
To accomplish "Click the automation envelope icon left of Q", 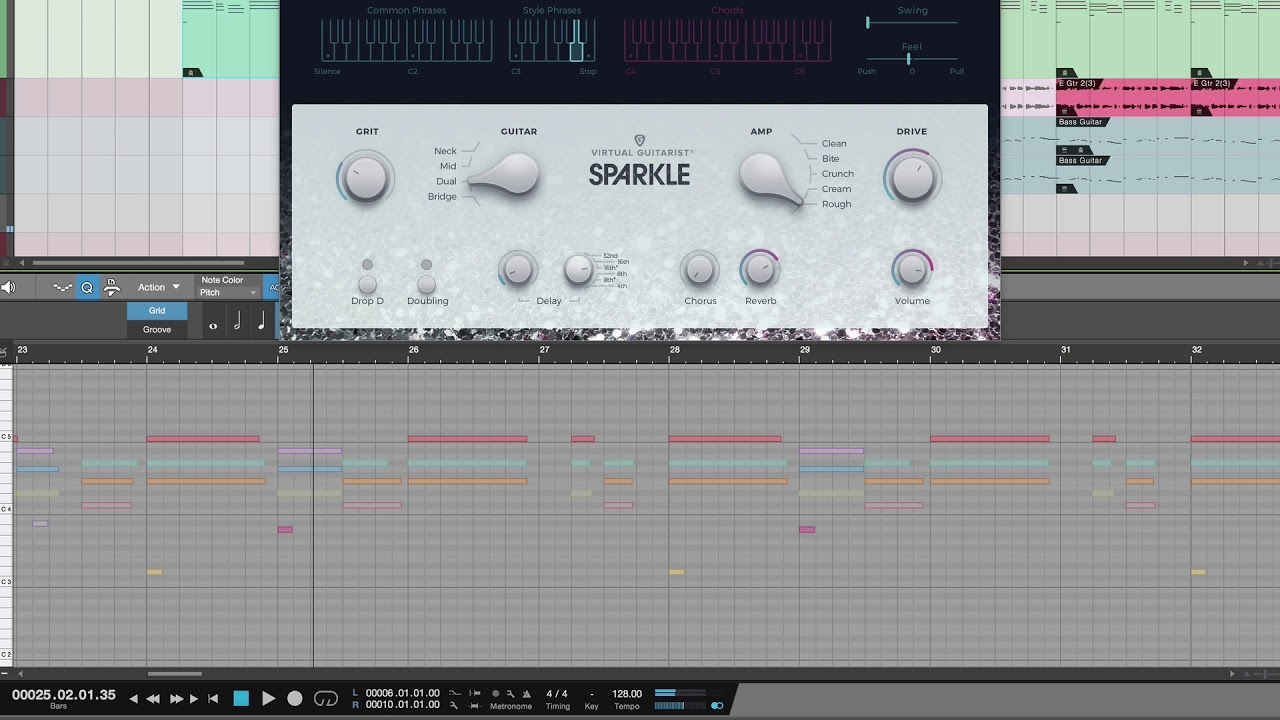I will (62, 287).
